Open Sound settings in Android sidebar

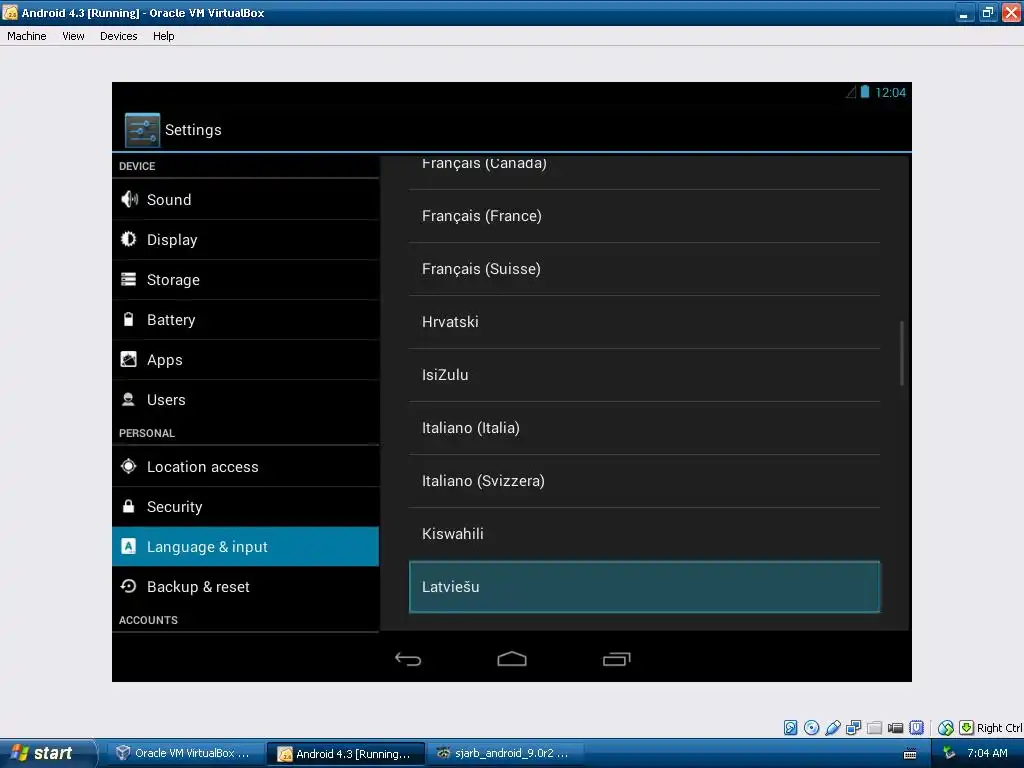click(246, 200)
